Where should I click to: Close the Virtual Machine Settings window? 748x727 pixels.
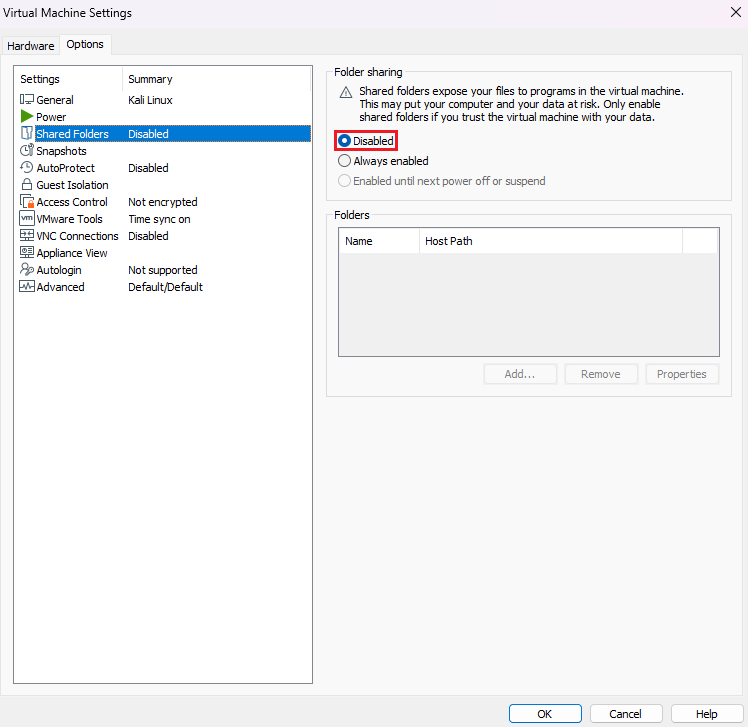[x=735, y=12]
